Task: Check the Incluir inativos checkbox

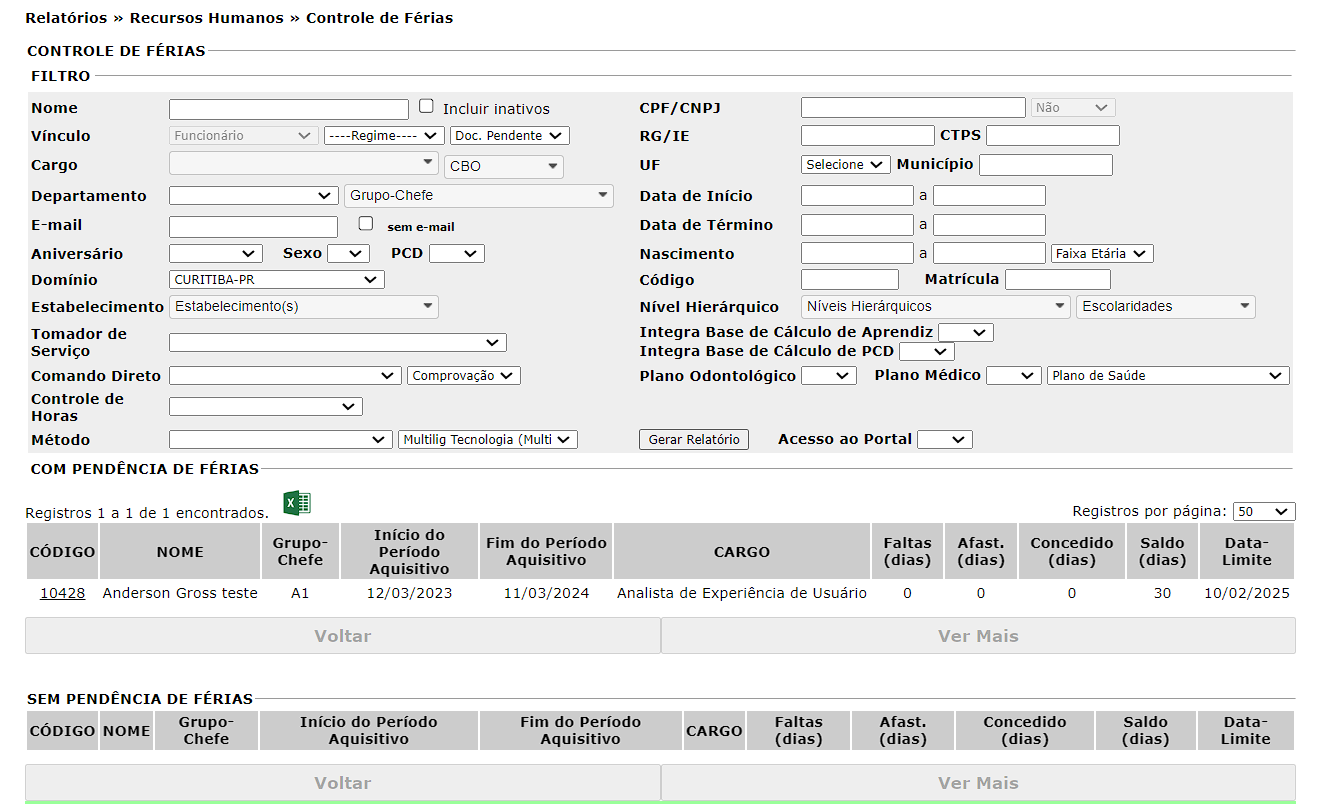Action: 426,106
